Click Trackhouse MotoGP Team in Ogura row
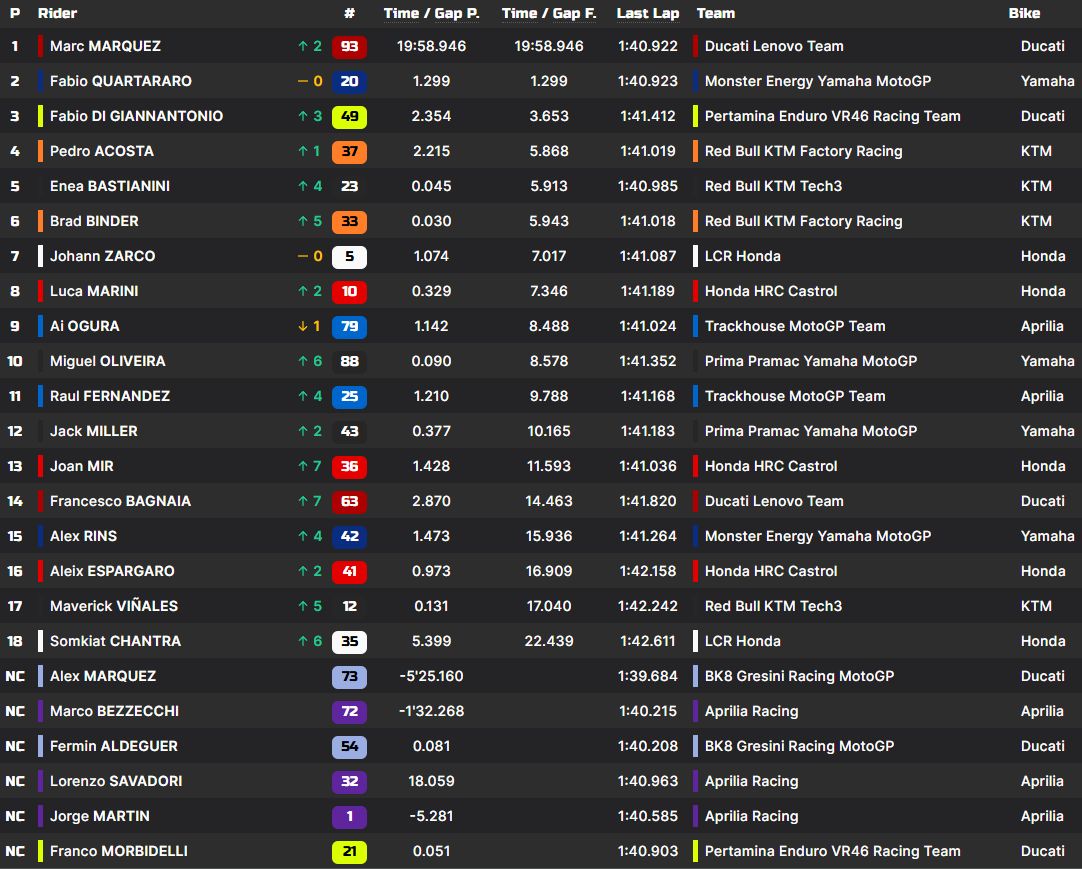 (795, 326)
